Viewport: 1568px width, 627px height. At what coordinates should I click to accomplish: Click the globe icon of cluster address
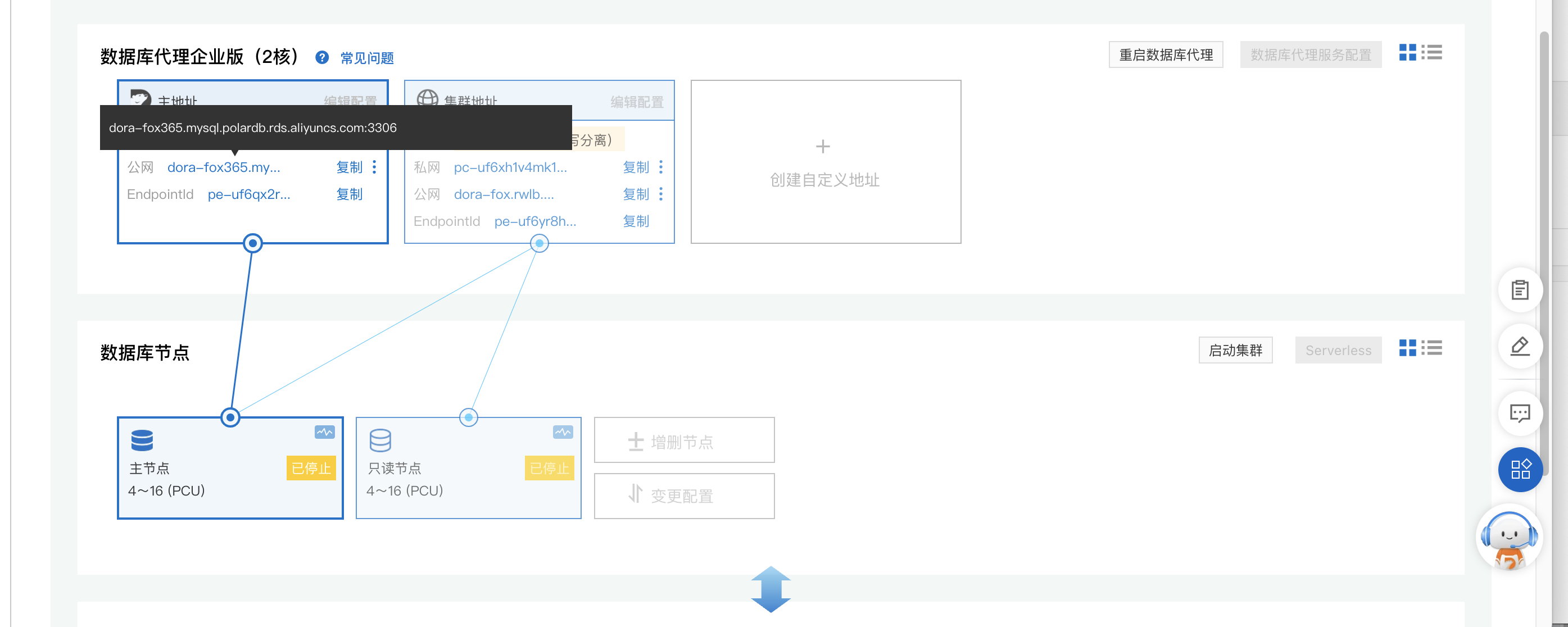(x=427, y=99)
